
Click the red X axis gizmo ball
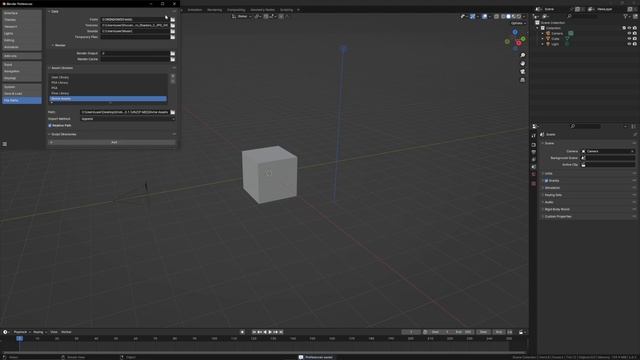click(518, 43)
